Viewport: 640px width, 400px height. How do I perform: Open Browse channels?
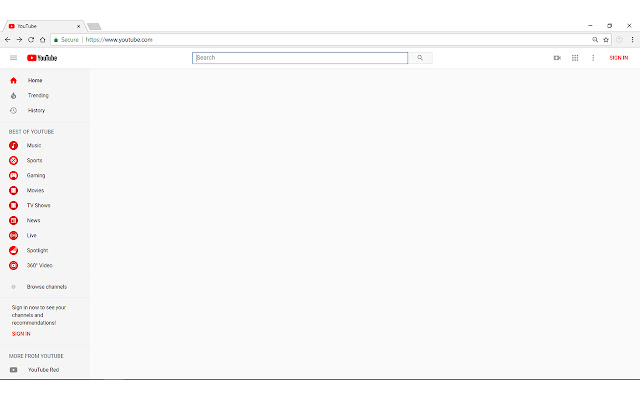(x=45, y=287)
